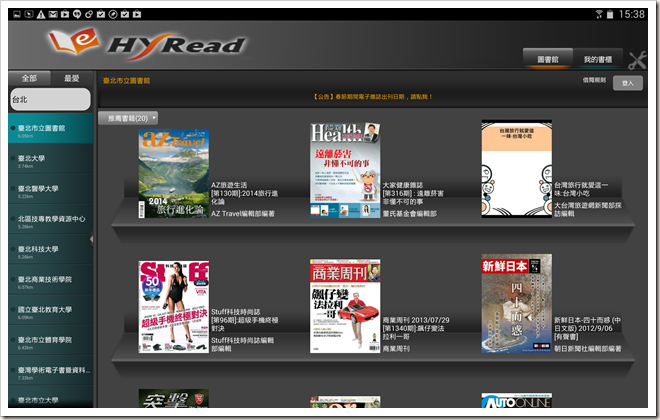This screenshot has width=660, height=420.
Task: Click 商業周刊 2013/07/29 title text
Action: coord(416,328)
